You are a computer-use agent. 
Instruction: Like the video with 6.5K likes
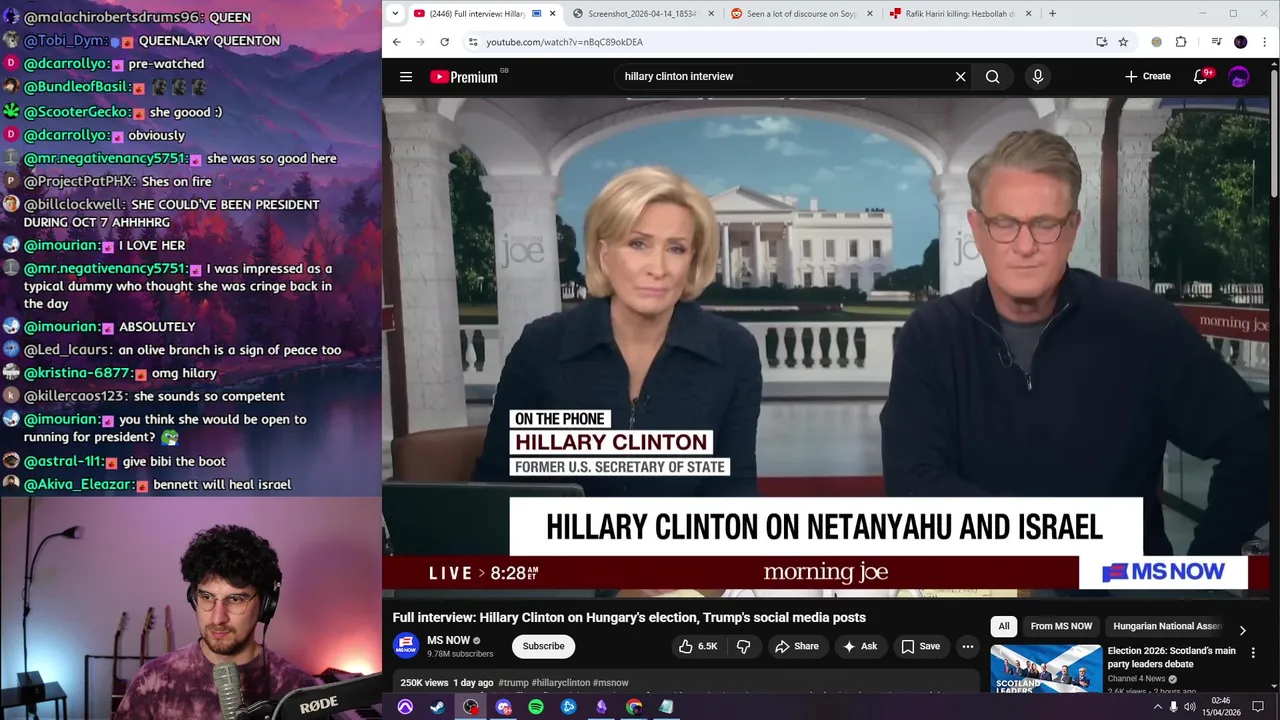(698, 646)
